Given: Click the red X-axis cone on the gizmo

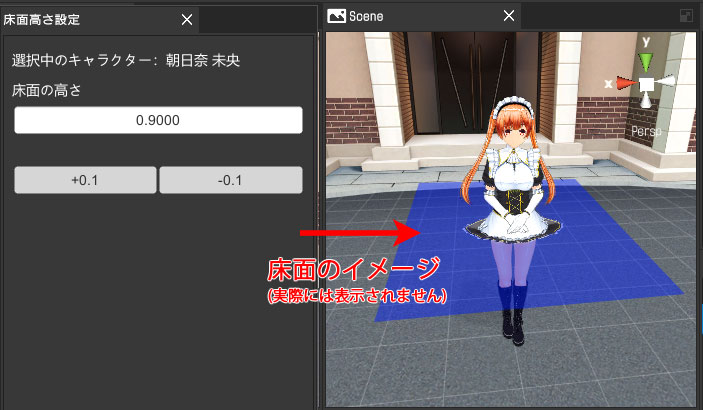Looking at the screenshot, I should [x=625, y=84].
